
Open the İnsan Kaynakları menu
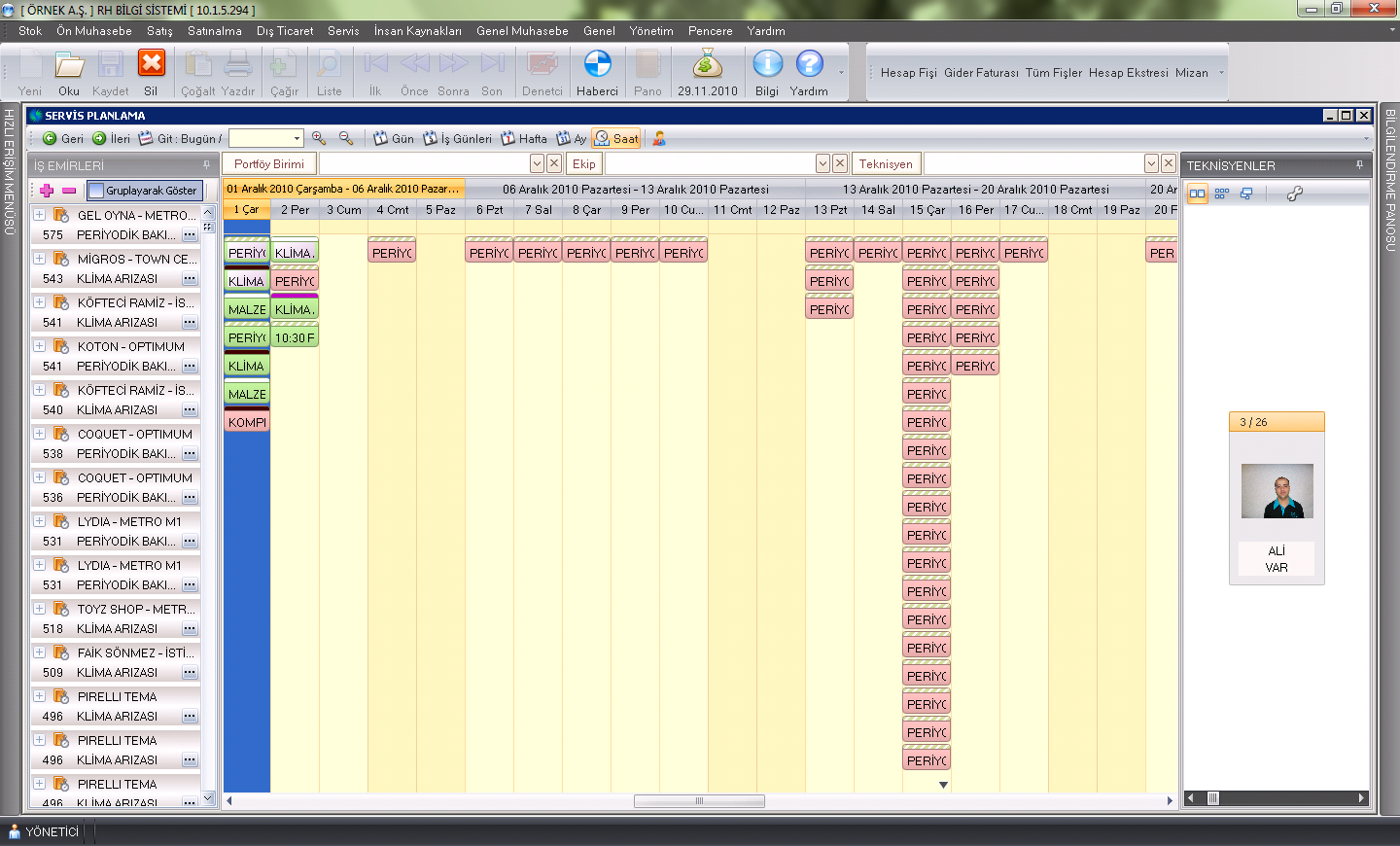click(x=417, y=31)
